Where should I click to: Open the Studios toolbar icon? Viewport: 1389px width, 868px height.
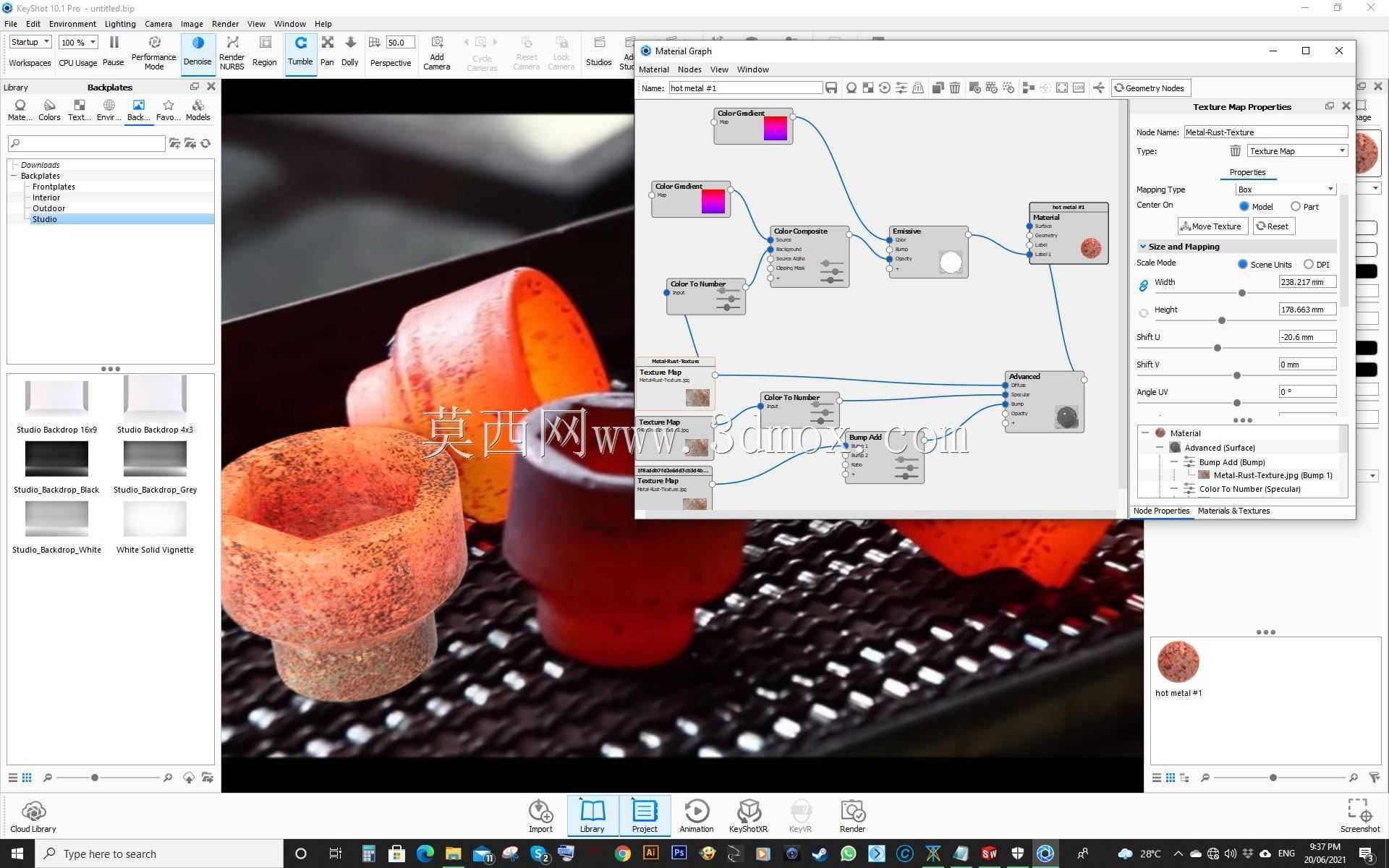point(599,43)
